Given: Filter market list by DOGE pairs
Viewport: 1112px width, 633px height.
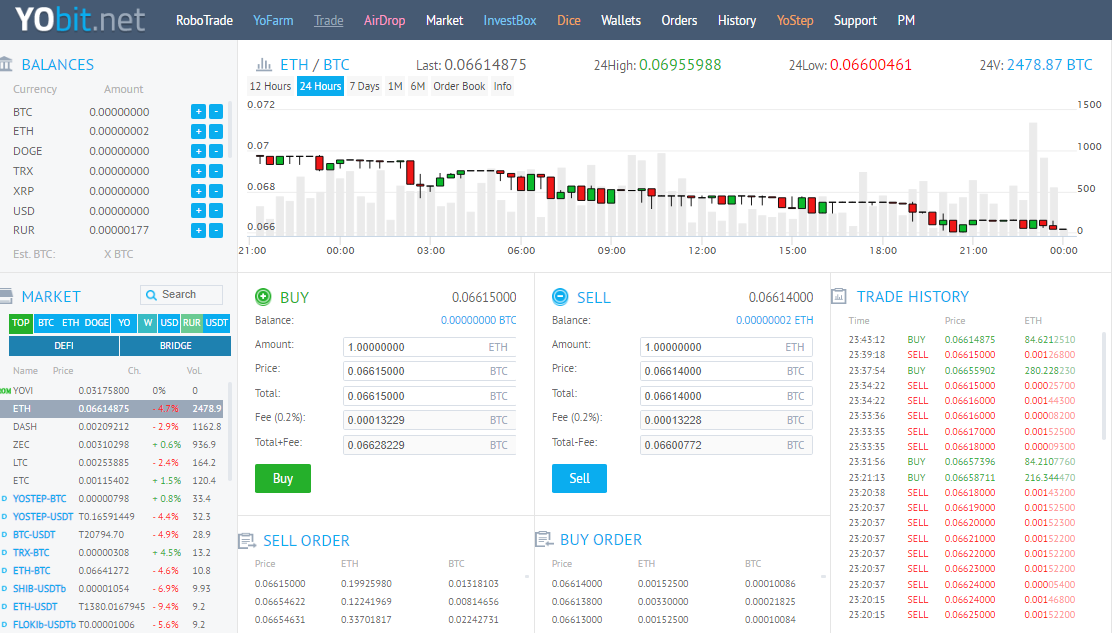Looking at the screenshot, I should [x=97, y=323].
